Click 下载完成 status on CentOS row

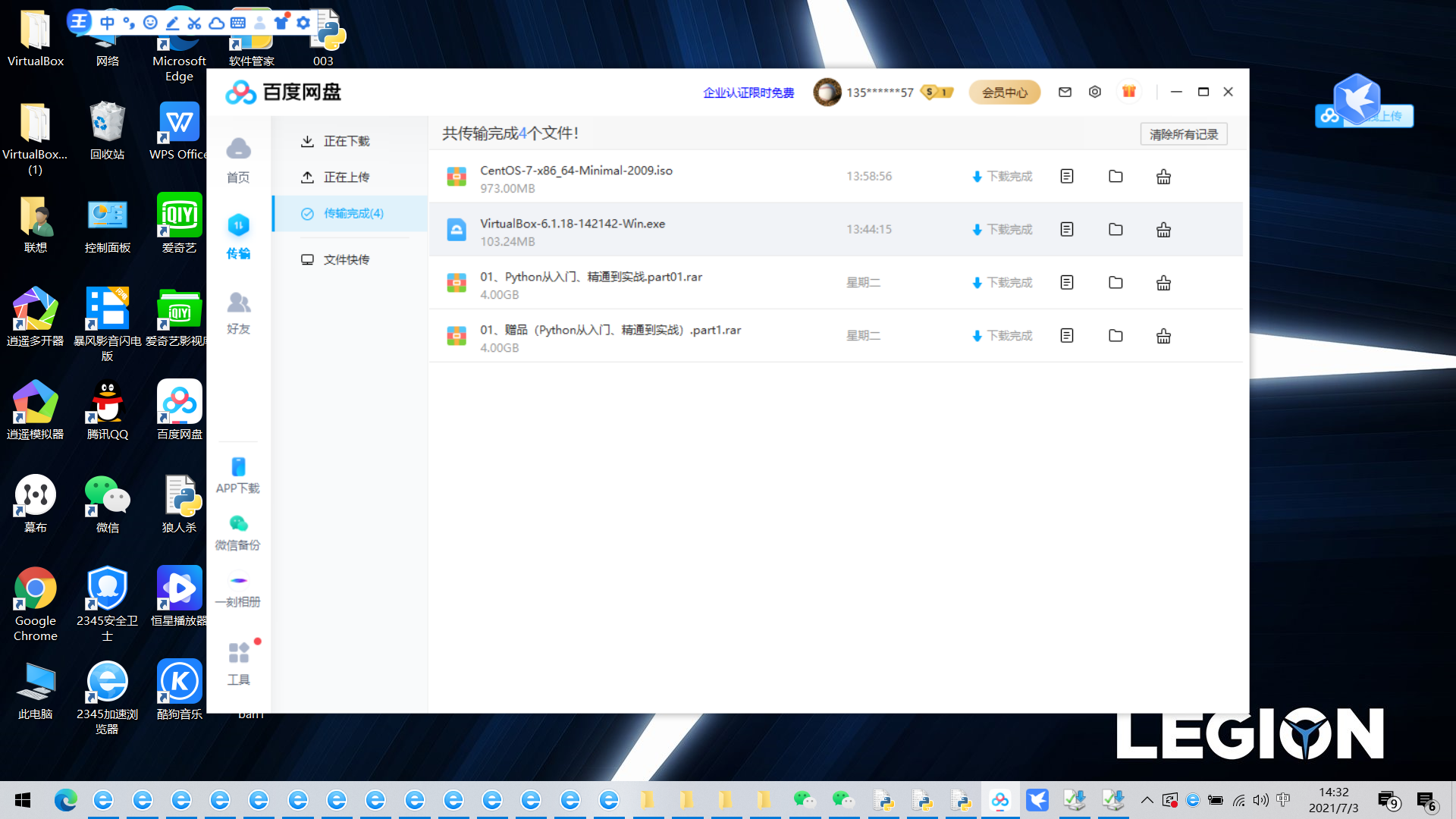click(x=1002, y=176)
